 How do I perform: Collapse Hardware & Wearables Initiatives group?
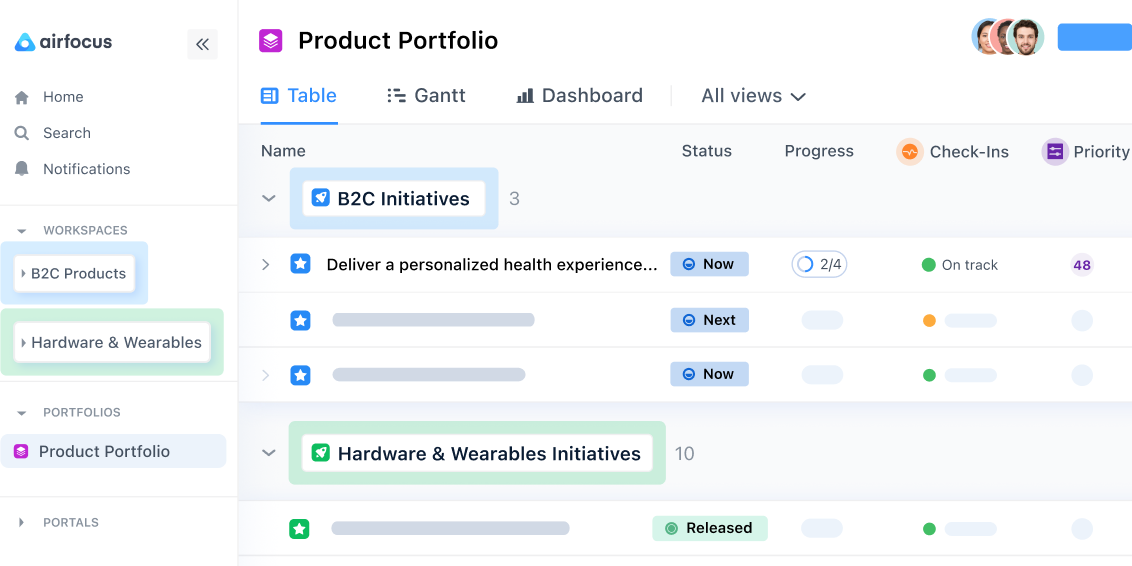point(268,453)
